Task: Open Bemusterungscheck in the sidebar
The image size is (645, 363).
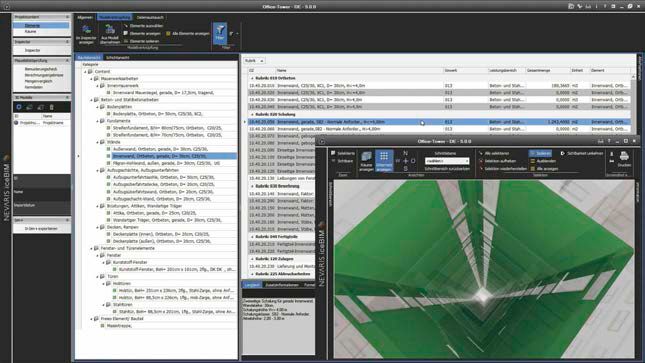Action: (x=41, y=69)
